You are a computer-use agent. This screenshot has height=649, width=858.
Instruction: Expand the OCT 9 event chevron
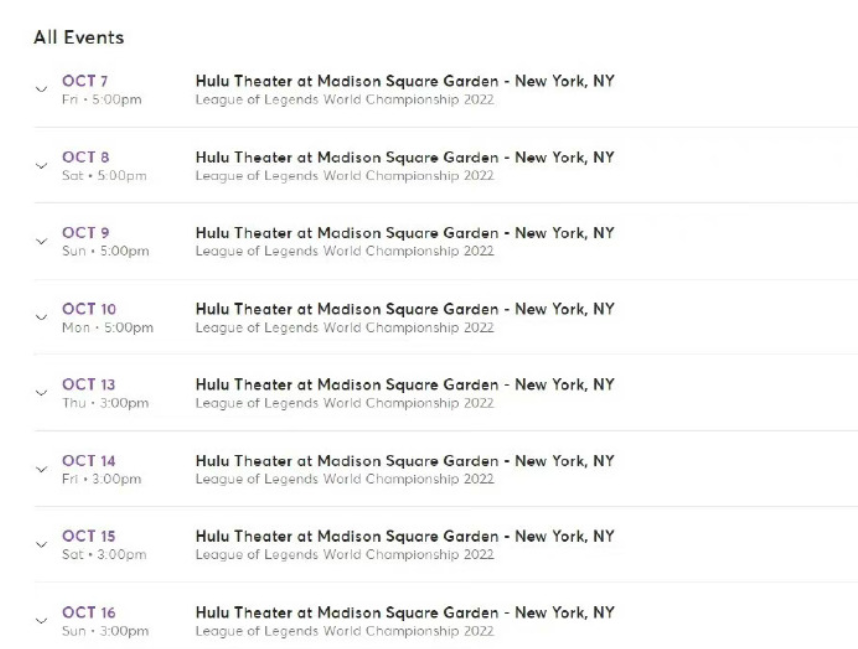pyautogui.click(x=41, y=241)
